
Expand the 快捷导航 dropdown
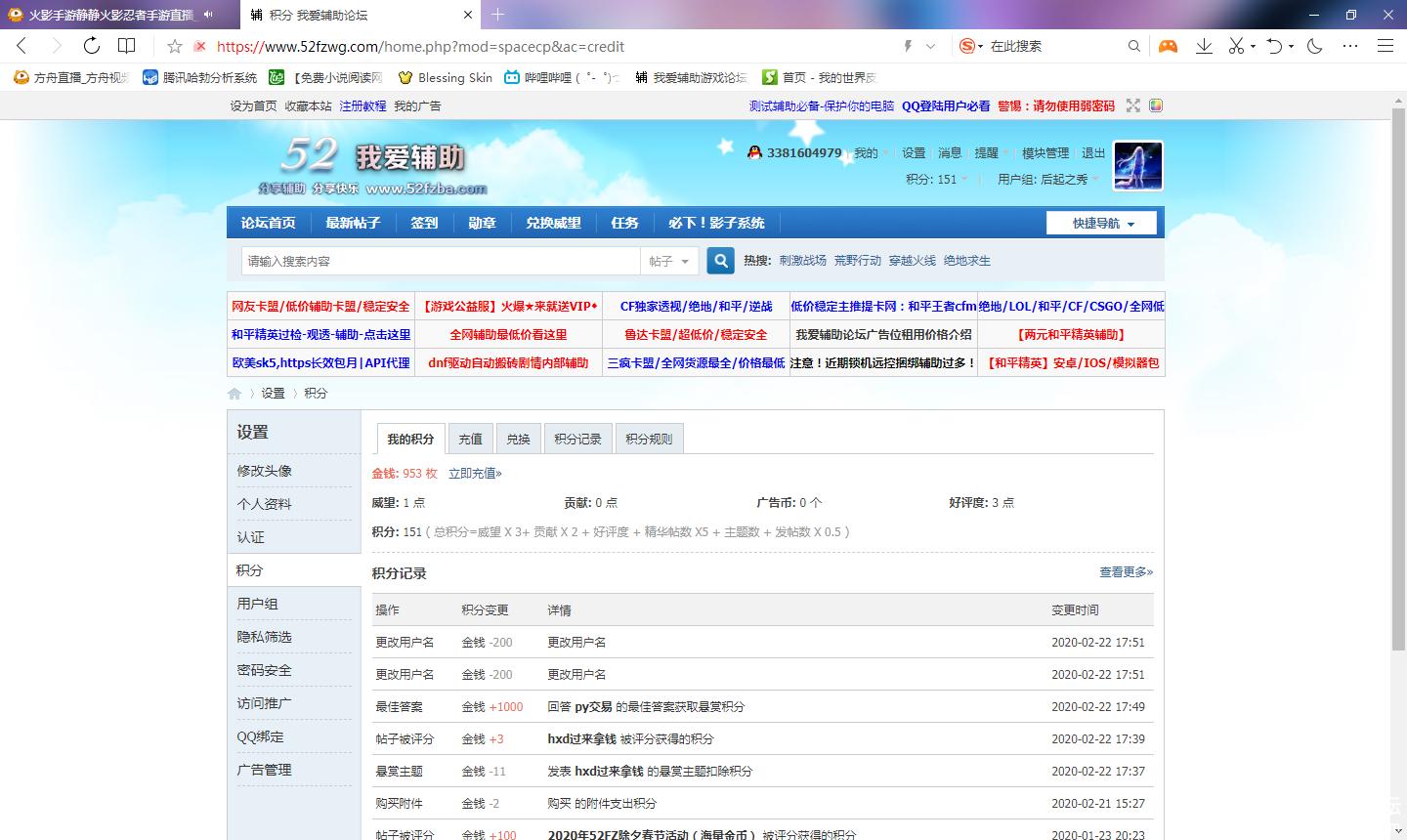tap(1101, 223)
